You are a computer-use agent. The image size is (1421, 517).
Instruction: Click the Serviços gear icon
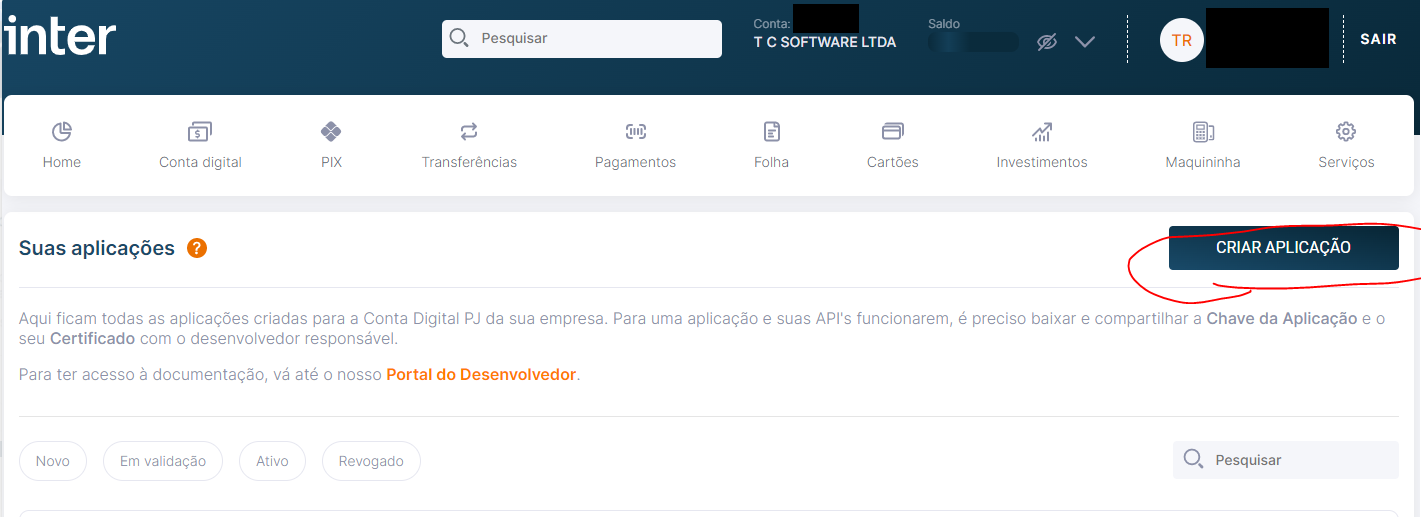tap(1346, 131)
